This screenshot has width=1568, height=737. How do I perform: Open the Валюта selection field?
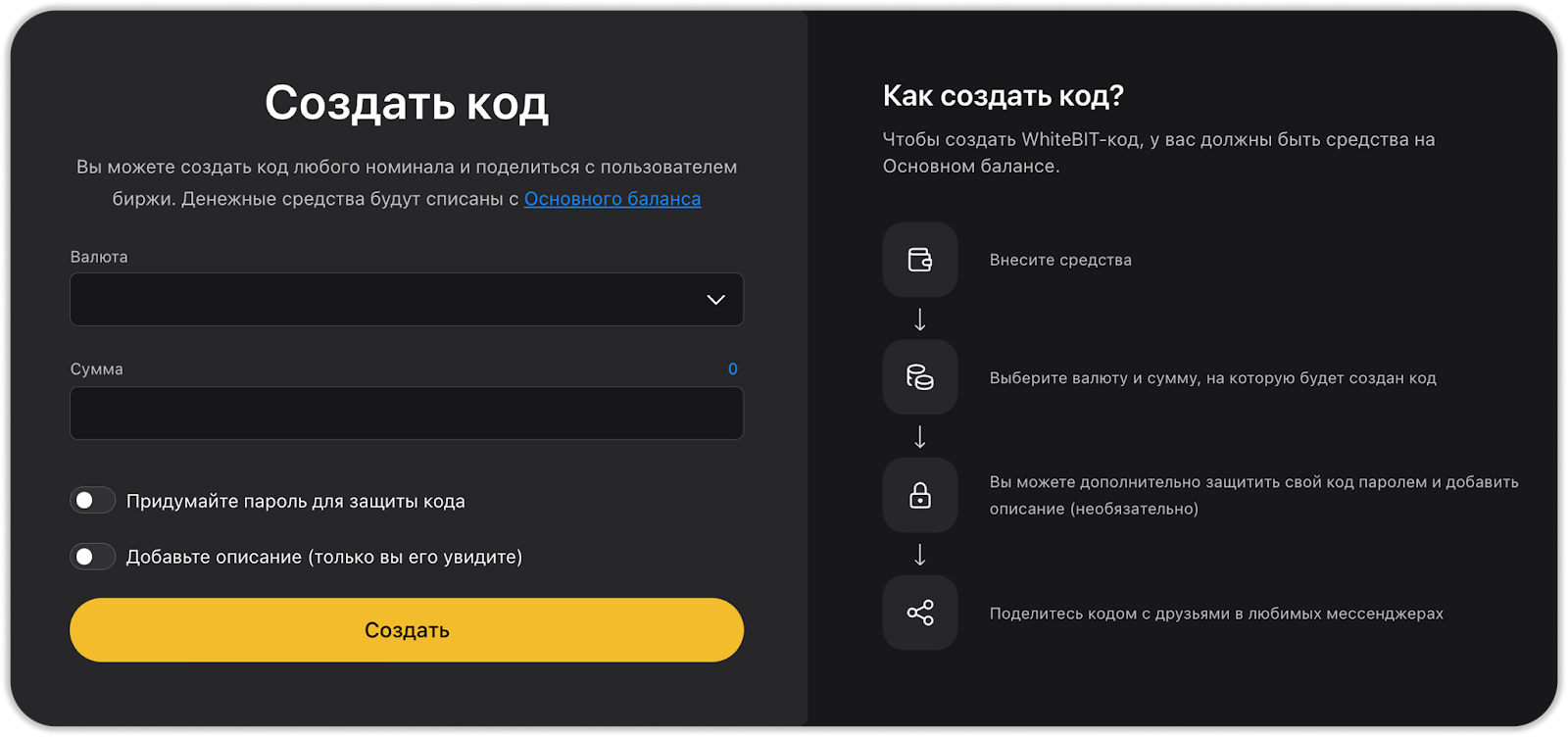click(x=392, y=299)
